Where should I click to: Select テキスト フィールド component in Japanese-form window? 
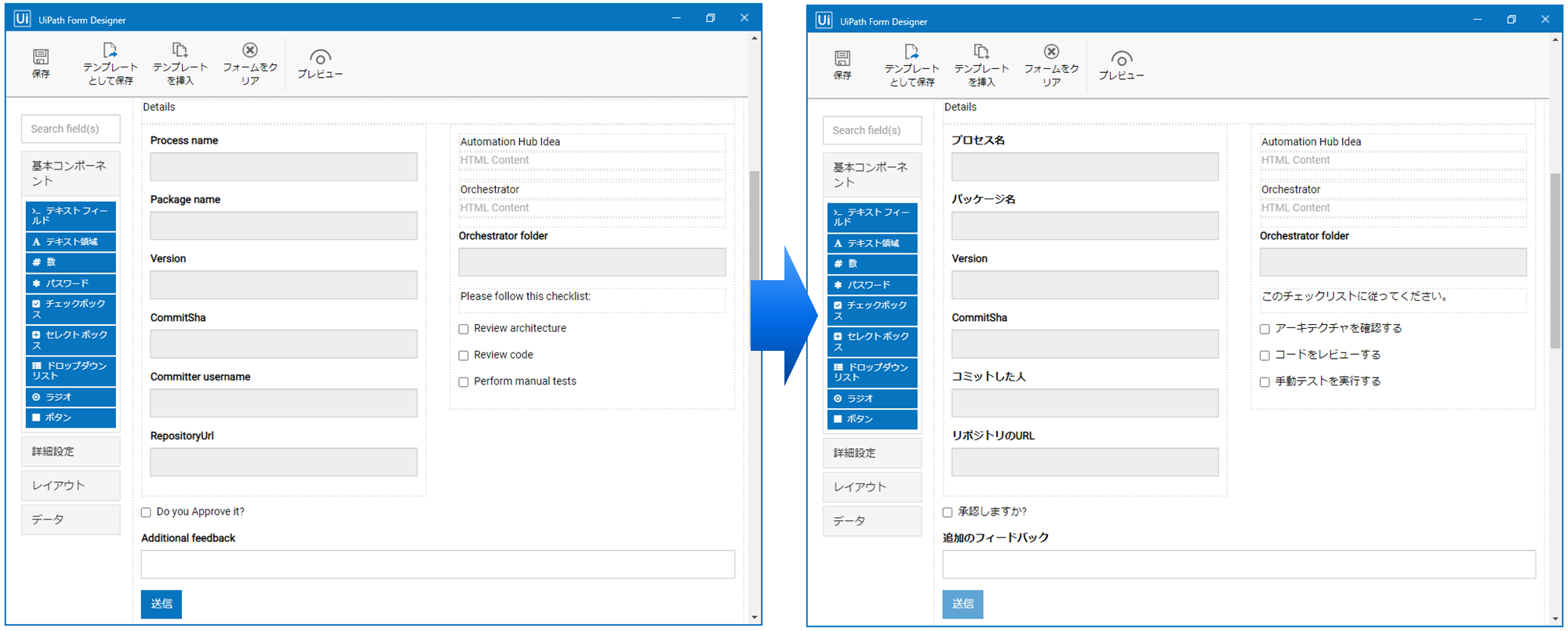click(872, 217)
